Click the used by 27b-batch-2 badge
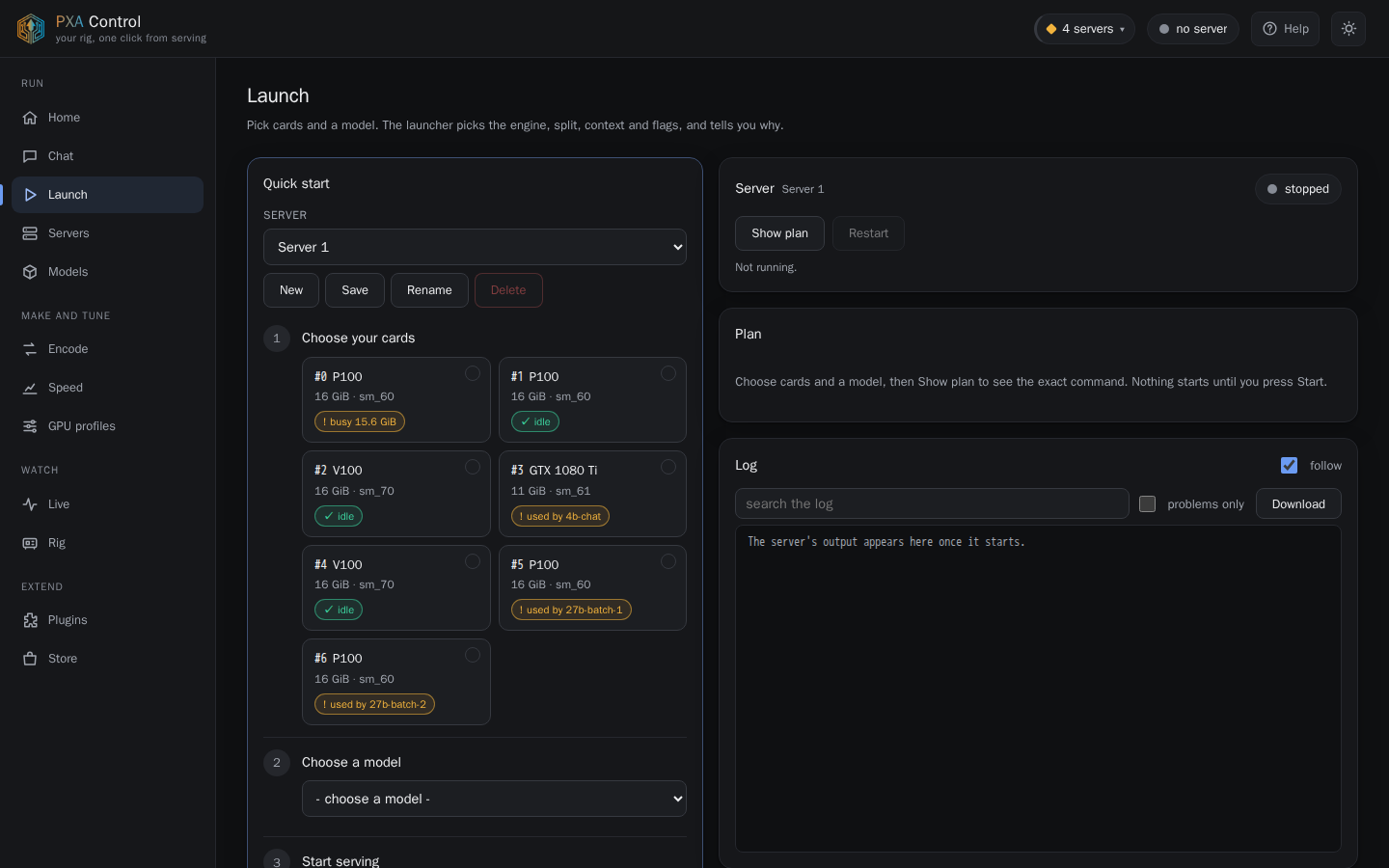This screenshot has height=868, width=1389. tap(374, 704)
